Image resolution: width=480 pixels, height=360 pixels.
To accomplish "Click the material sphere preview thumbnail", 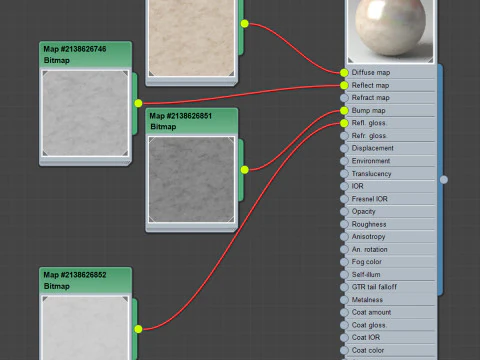I will tap(391, 31).
